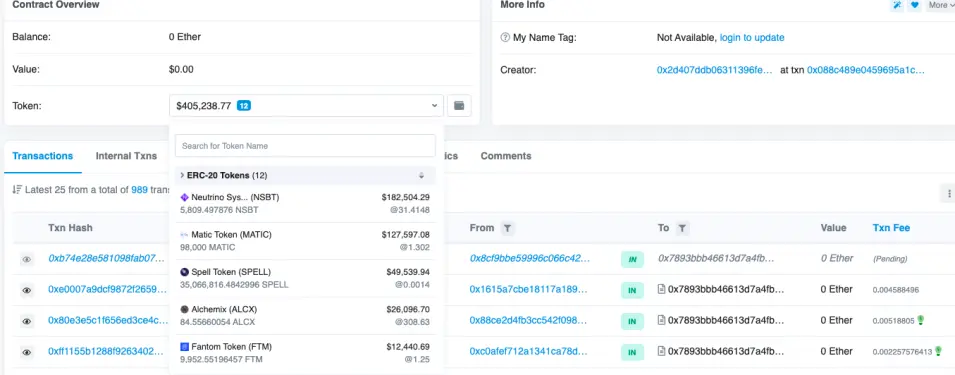Open sender address 0x8cf9bbe59996c066c42
The width and height of the screenshot is (955, 375).
[x=530, y=258]
